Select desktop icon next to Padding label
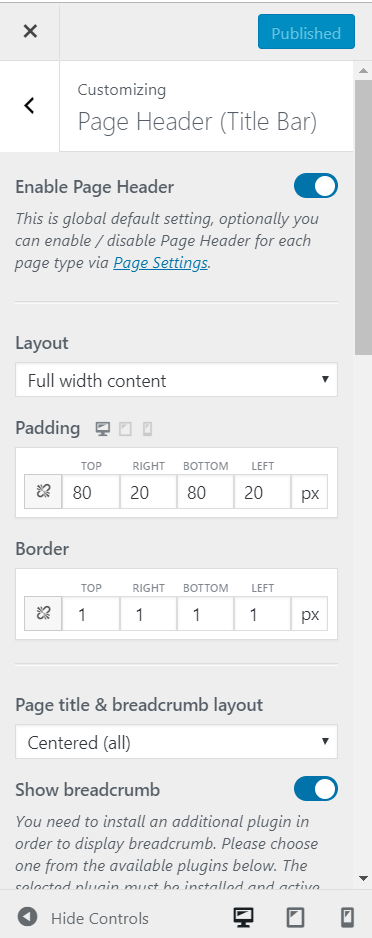The width and height of the screenshot is (372, 938). click(103, 429)
